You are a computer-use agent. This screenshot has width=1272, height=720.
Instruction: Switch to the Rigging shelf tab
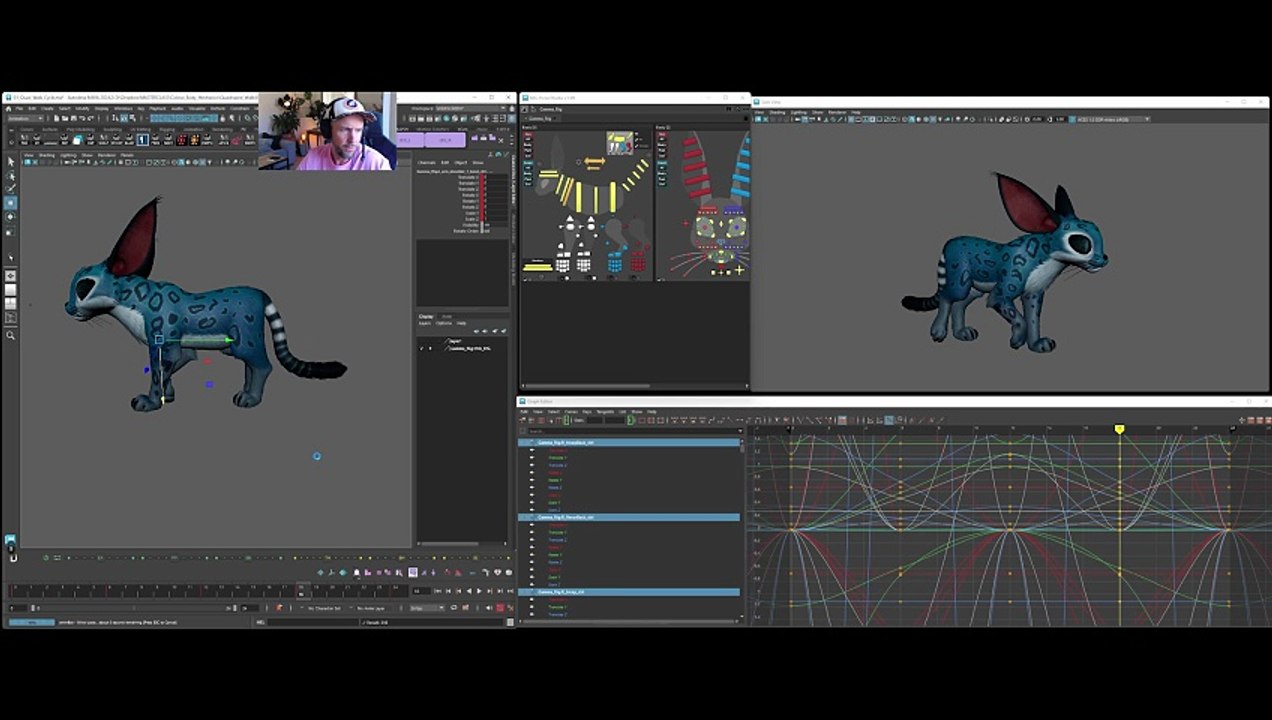point(167,129)
